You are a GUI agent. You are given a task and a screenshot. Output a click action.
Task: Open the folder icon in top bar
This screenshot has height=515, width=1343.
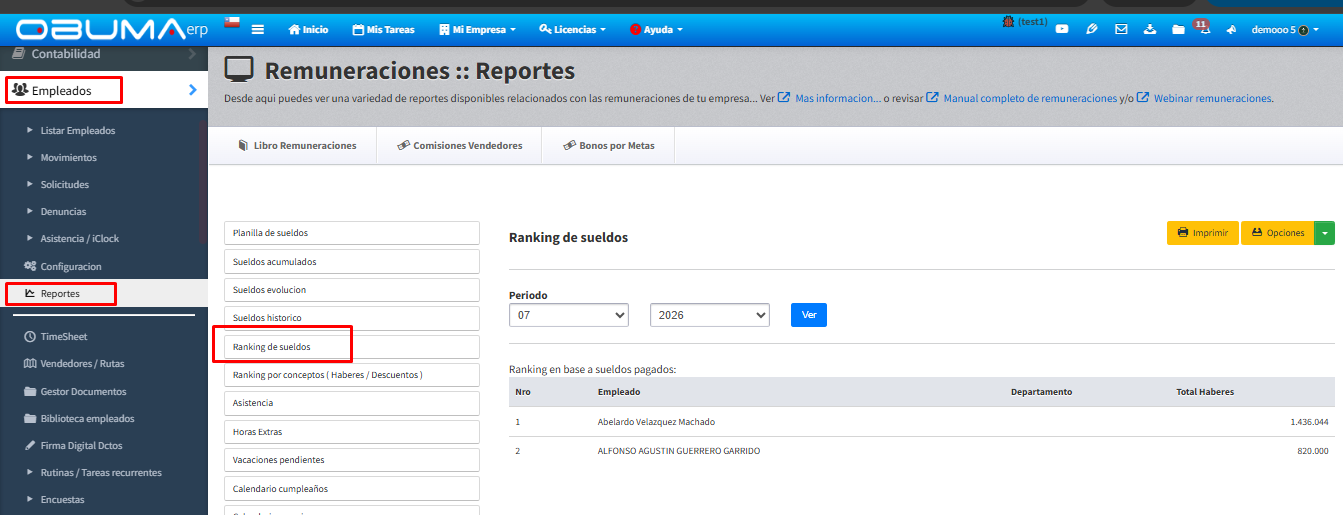1178,30
